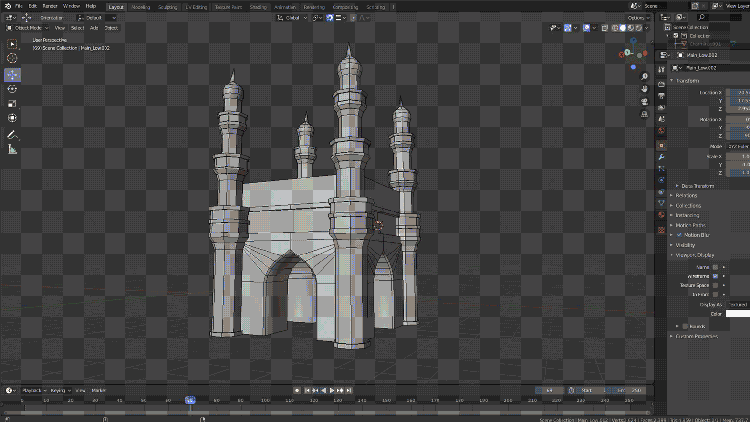This screenshot has width=750, height=422.
Task: Open the Playback menu in the timeline
Action: [32, 390]
